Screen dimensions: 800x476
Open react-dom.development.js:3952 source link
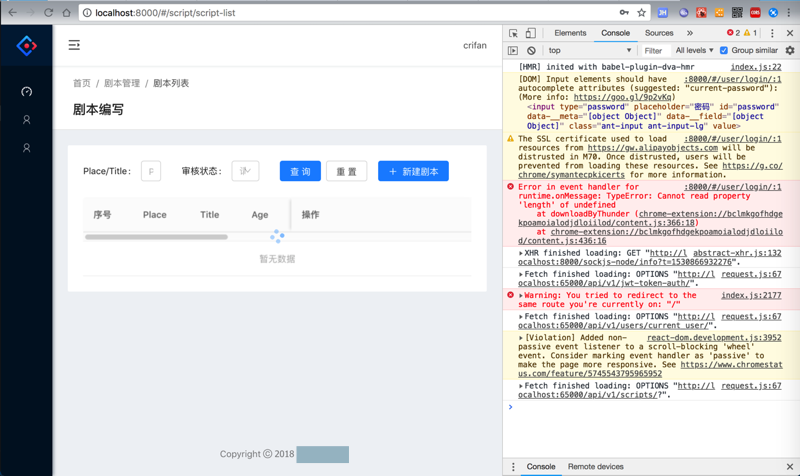pos(714,338)
